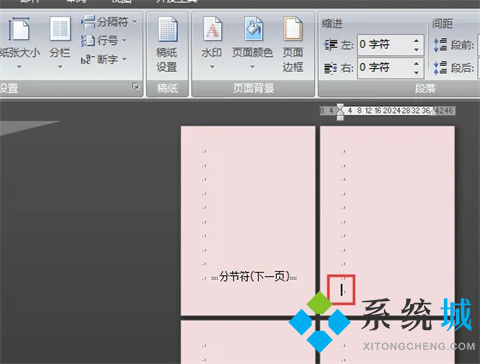Expand the 断字 dropdown arrow
Viewport: 480px width, 364px height.
(x=124, y=59)
